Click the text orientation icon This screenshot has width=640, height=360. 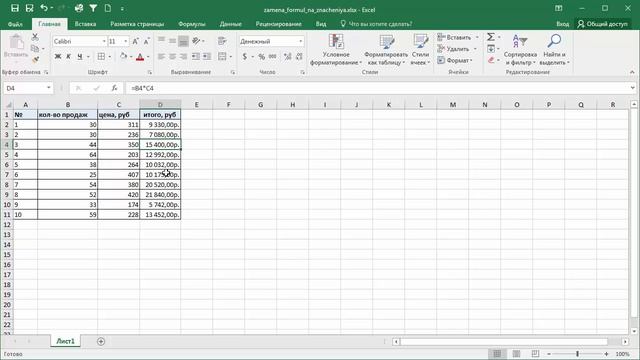[x=196, y=41]
